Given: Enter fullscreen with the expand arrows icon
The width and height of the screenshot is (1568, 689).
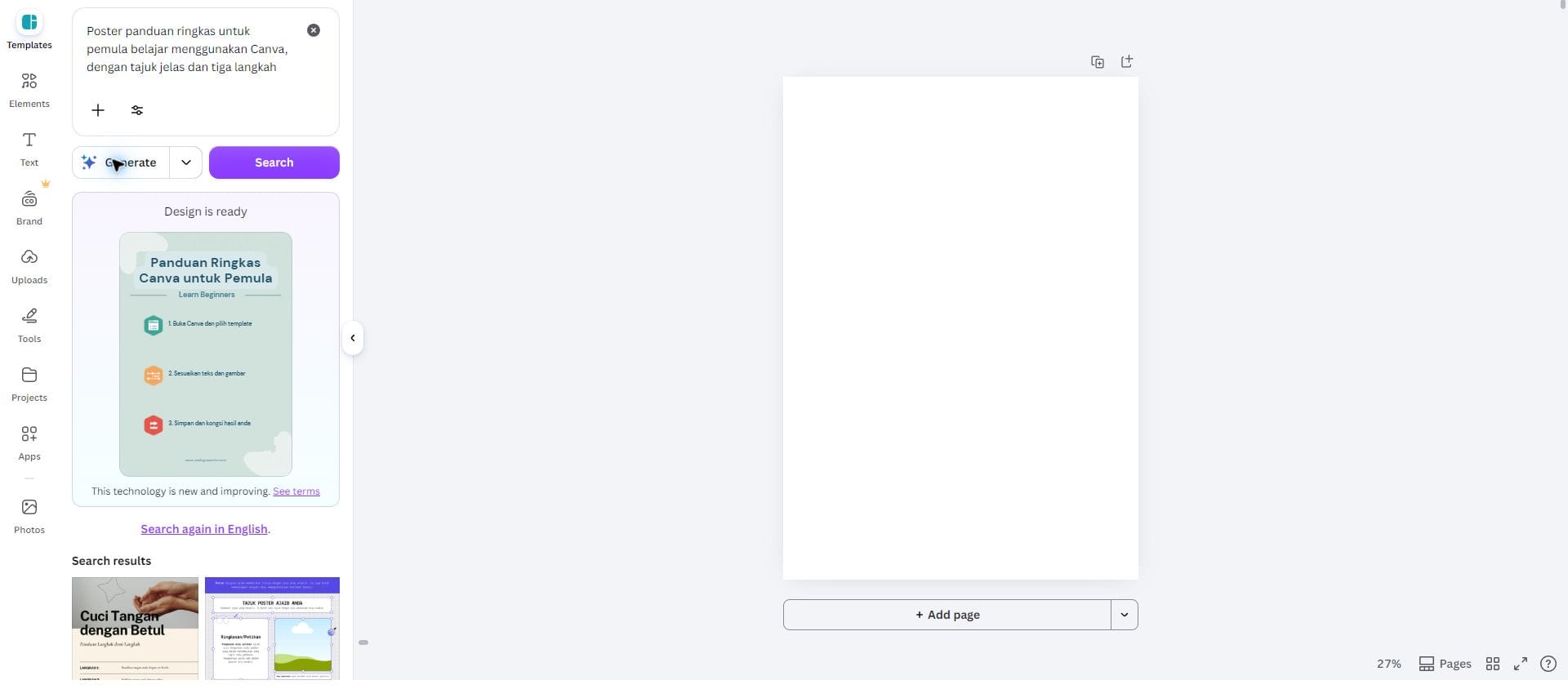Looking at the screenshot, I should (1521, 664).
